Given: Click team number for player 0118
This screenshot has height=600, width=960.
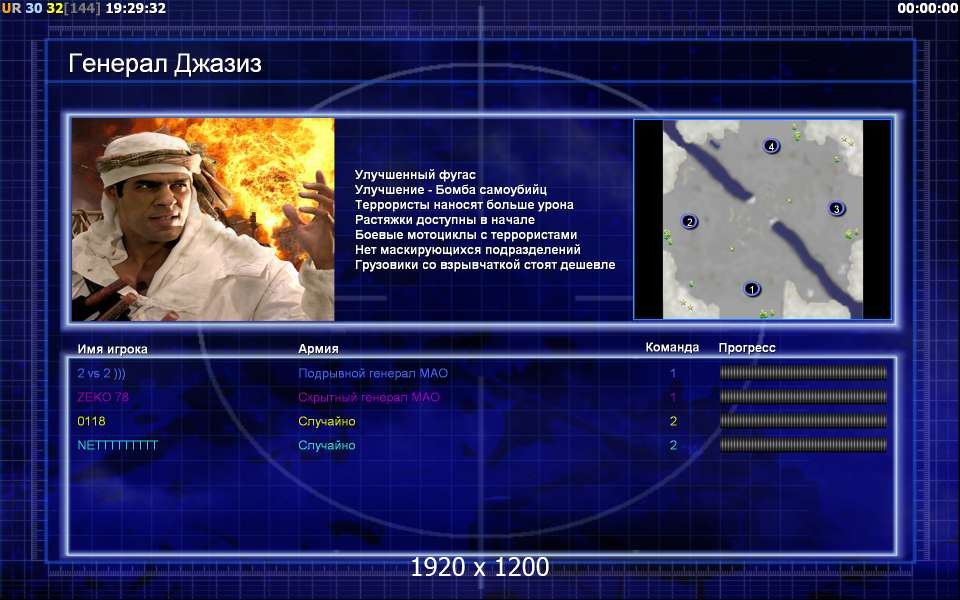Looking at the screenshot, I should 673,421.
